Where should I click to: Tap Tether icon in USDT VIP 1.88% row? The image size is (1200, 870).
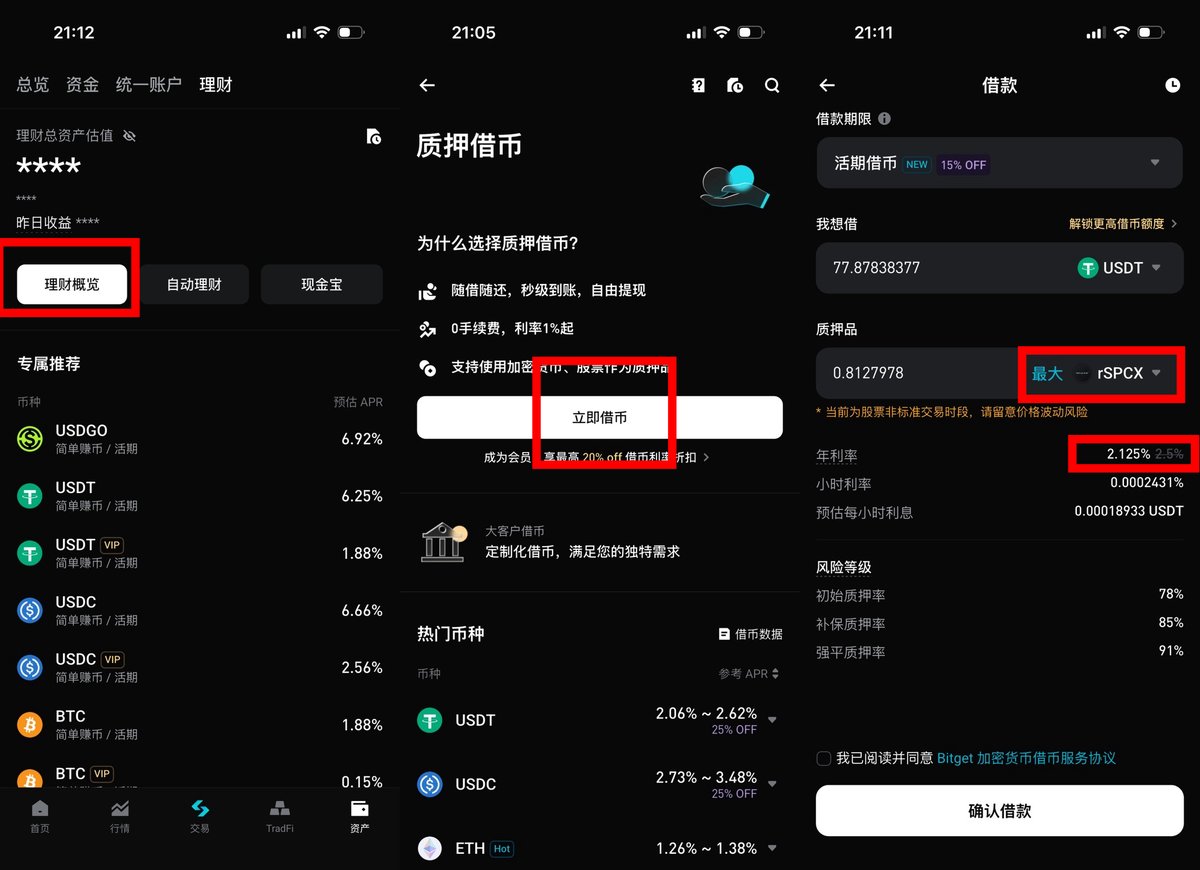(30, 552)
